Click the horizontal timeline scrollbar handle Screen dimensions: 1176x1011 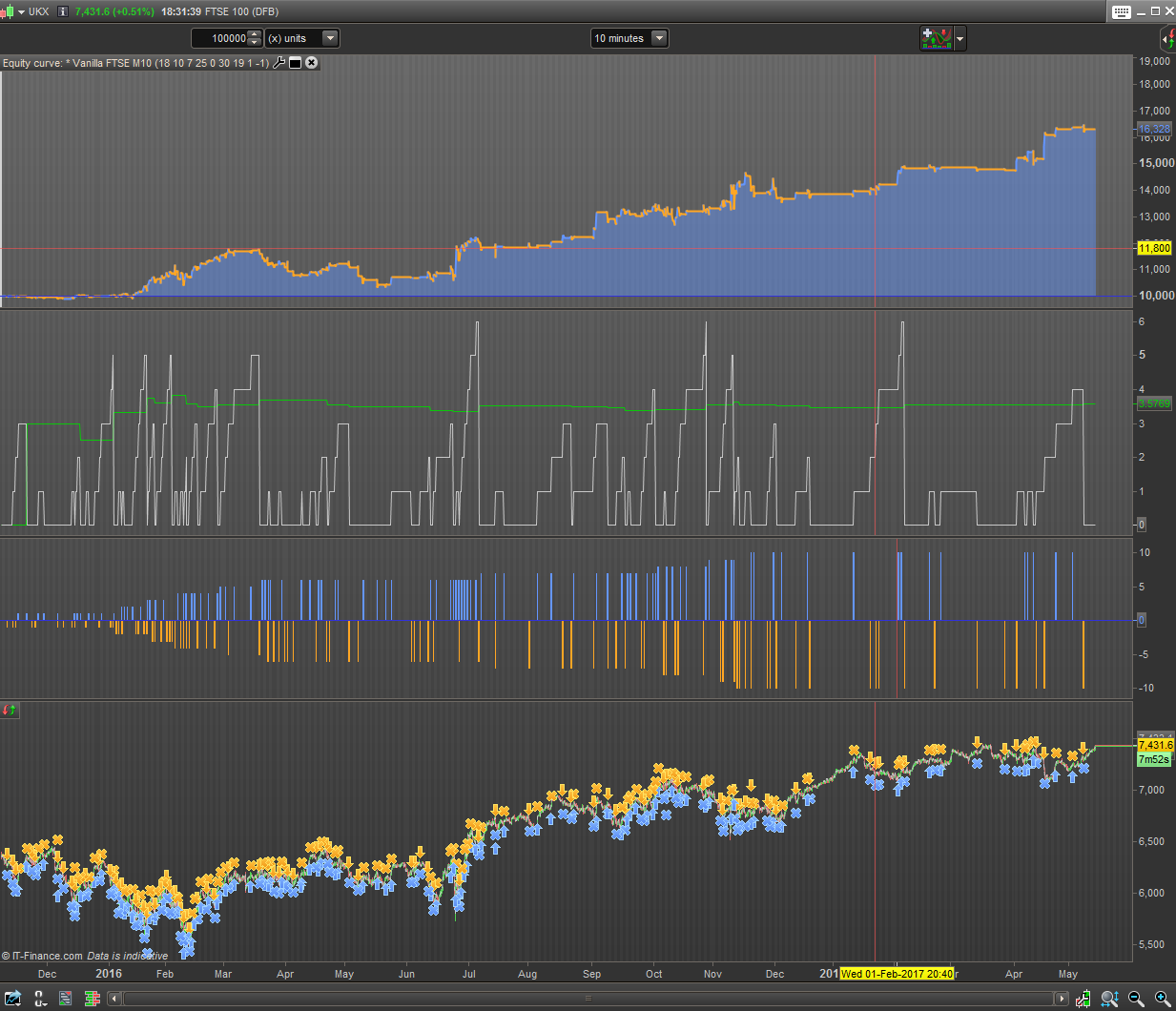coord(588,999)
